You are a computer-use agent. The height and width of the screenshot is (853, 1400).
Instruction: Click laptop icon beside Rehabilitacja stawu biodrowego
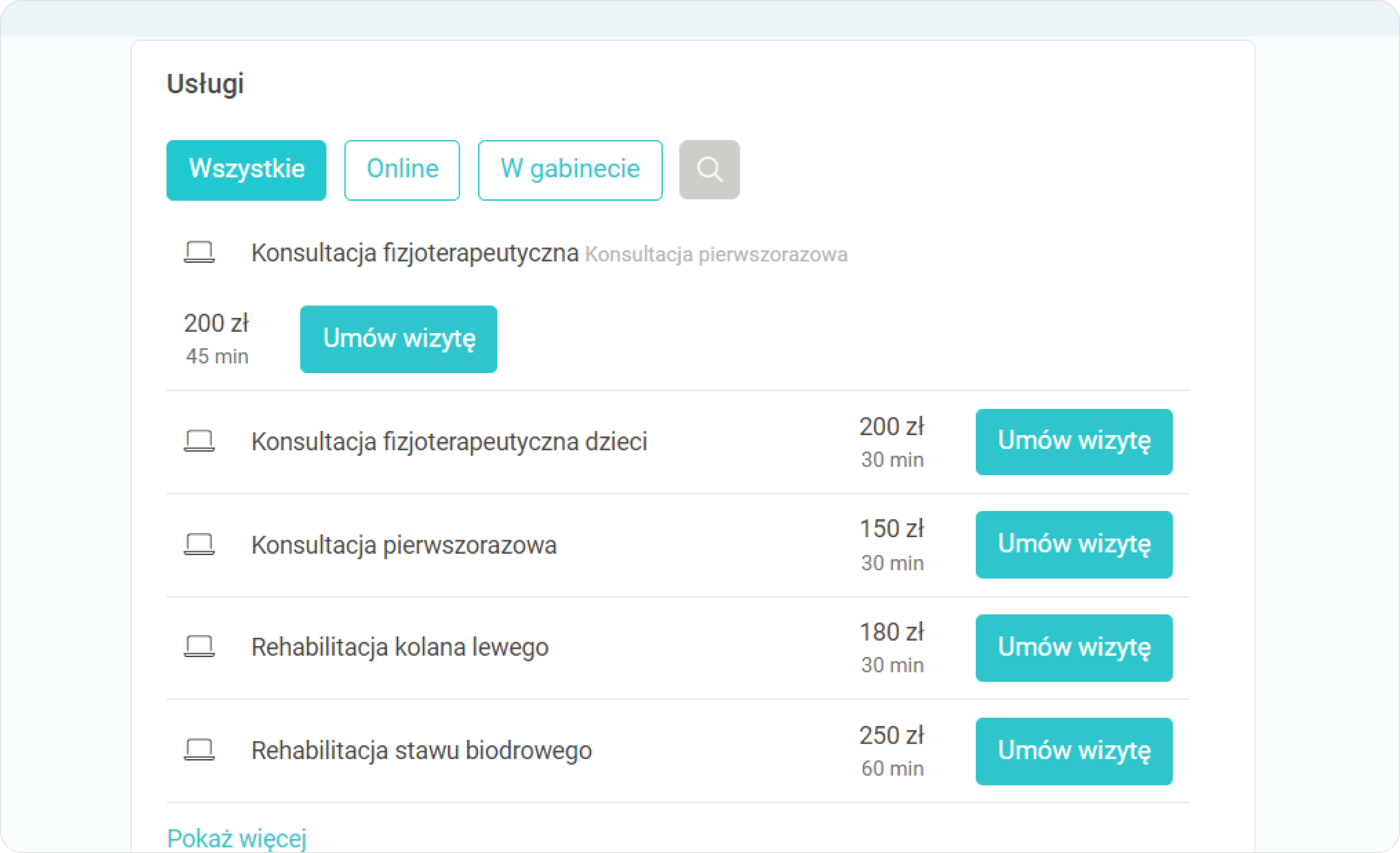pyautogui.click(x=199, y=750)
